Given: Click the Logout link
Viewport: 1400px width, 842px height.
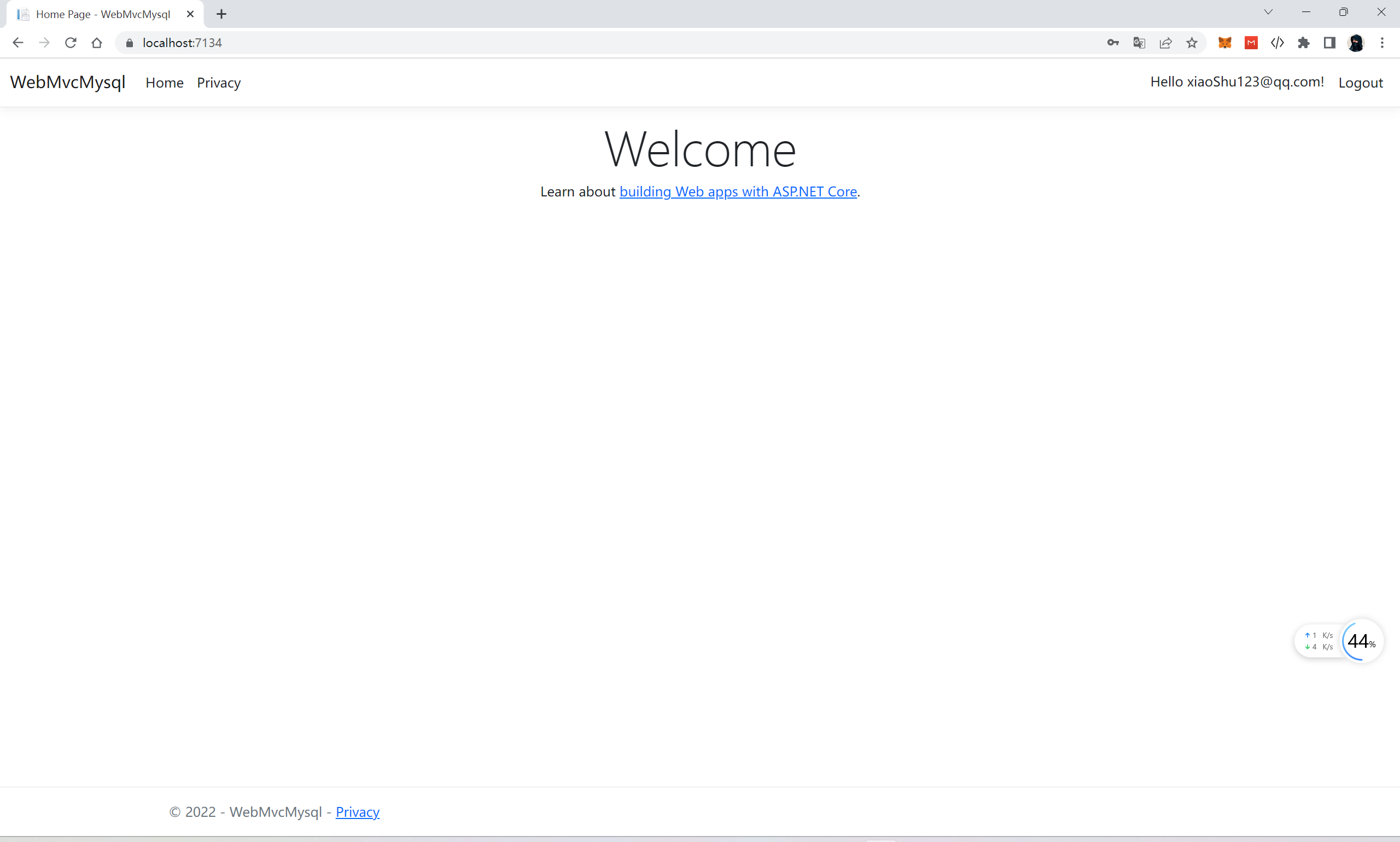Looking at the screenshot, I should tap(1360, 83).
